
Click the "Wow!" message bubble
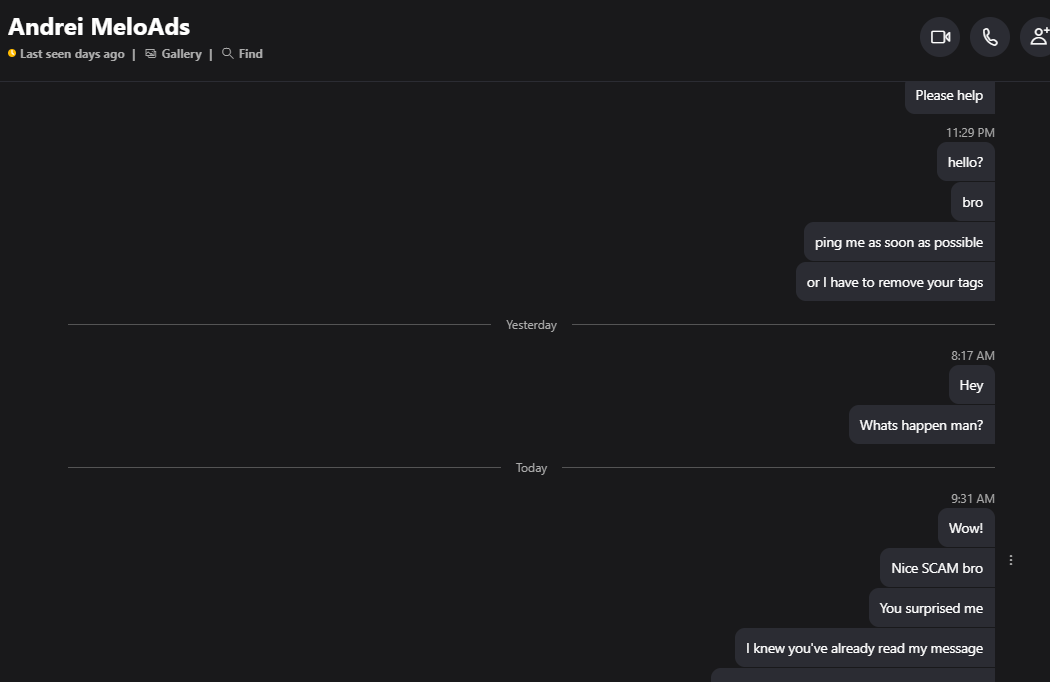pos(966,528)
